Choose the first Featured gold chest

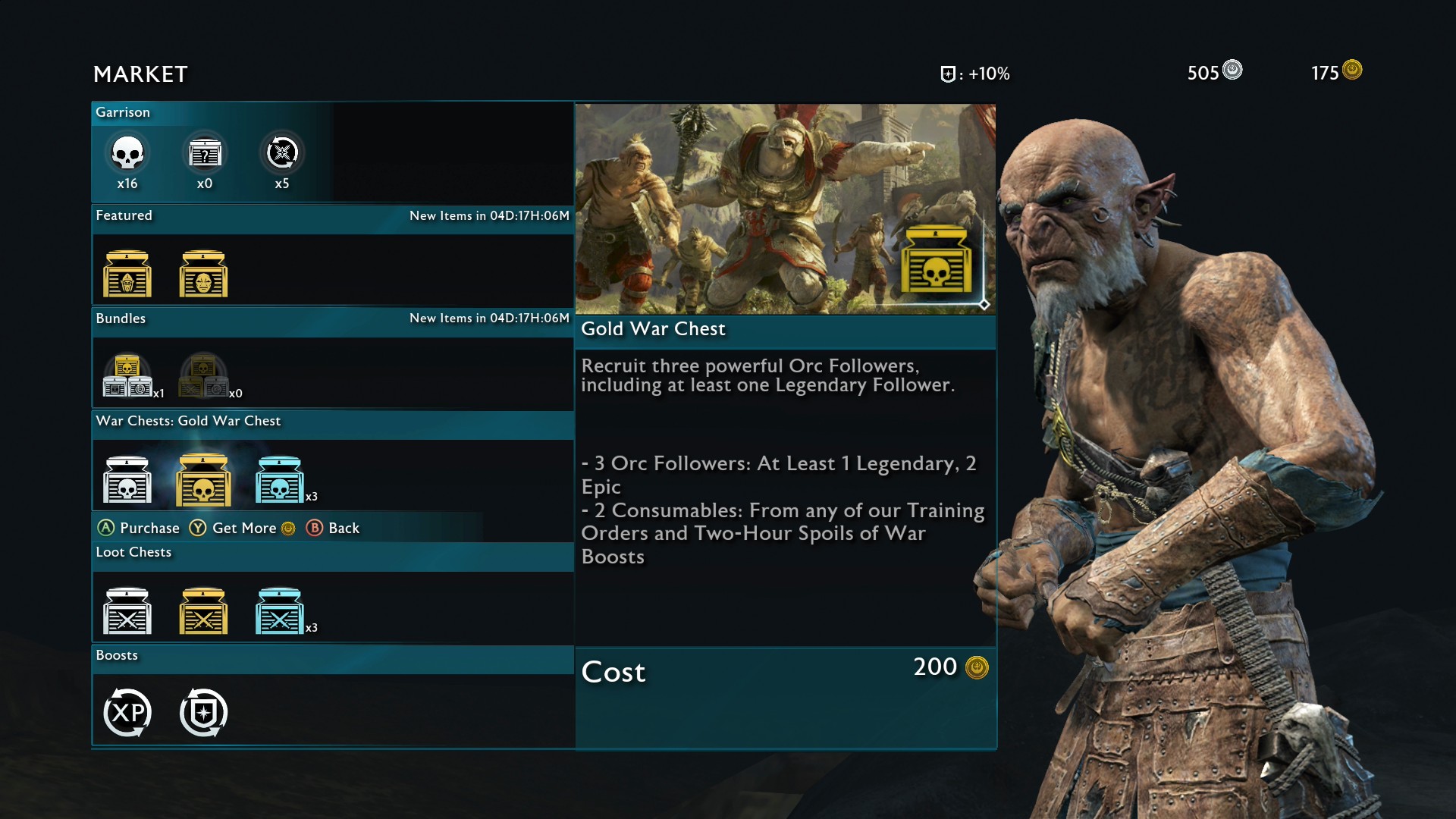coord(127,274)
